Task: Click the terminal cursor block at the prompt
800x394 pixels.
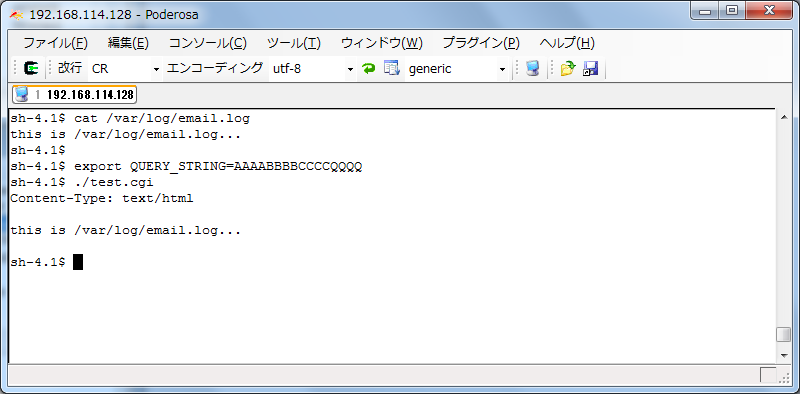Action: click(78, 262)
